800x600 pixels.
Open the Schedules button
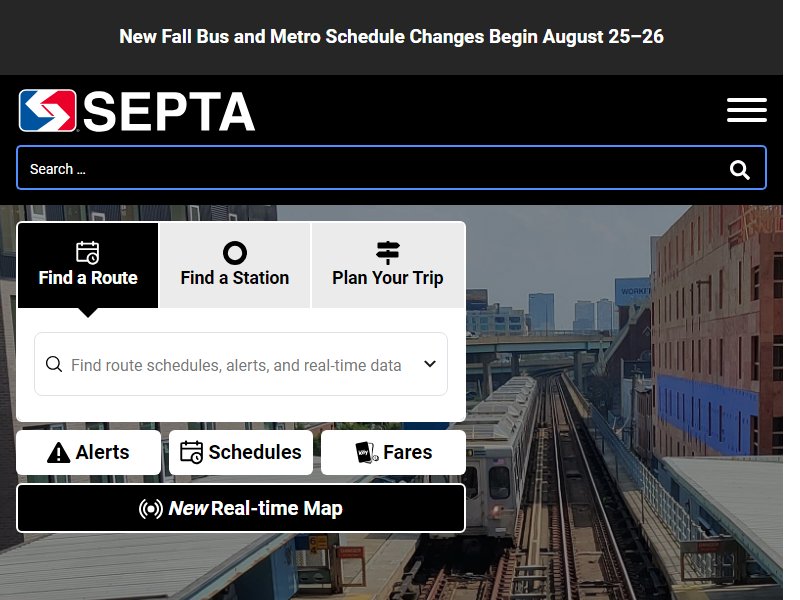click(241, 453)
